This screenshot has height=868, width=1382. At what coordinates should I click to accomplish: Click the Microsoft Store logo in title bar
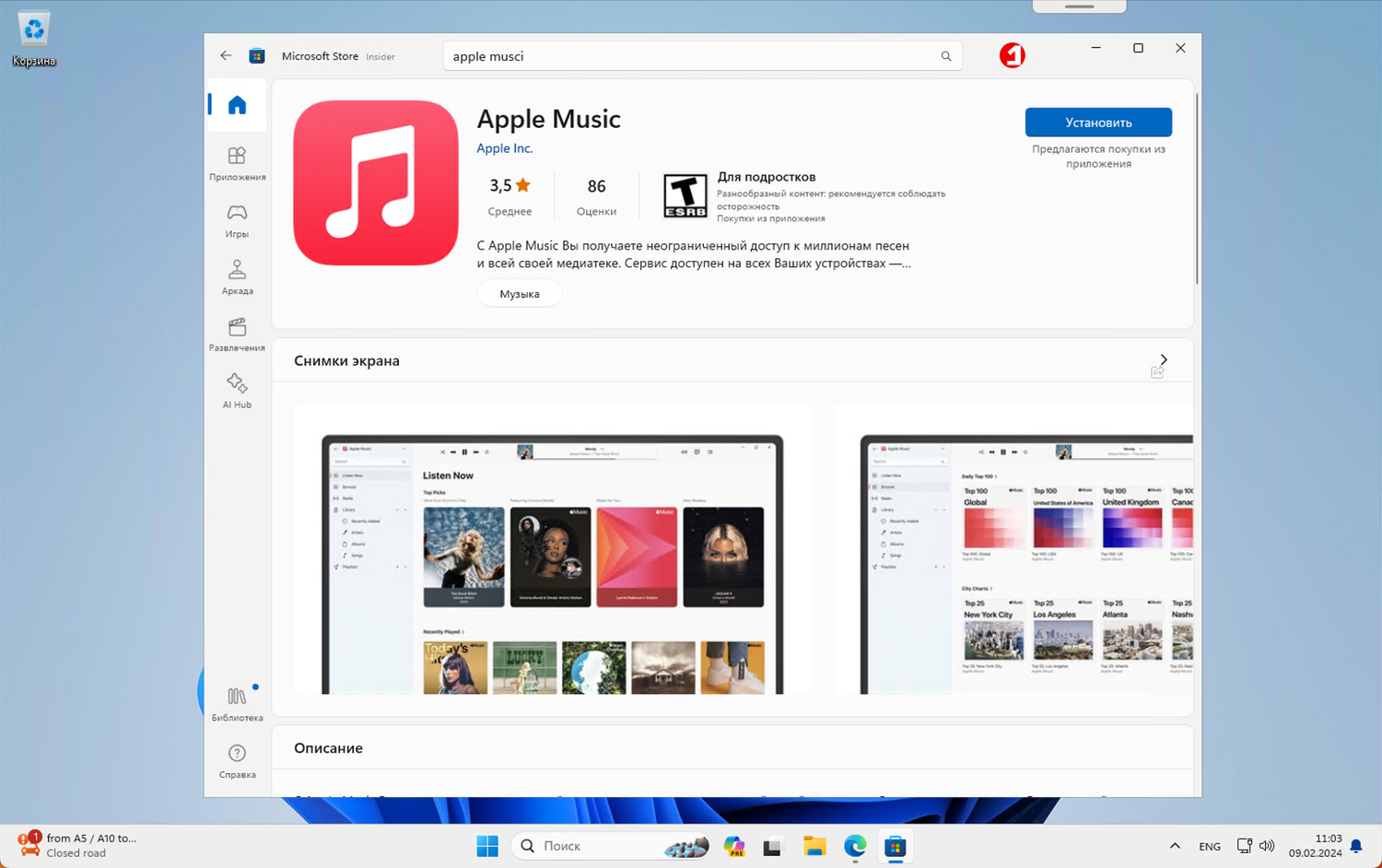coord(257,56)
